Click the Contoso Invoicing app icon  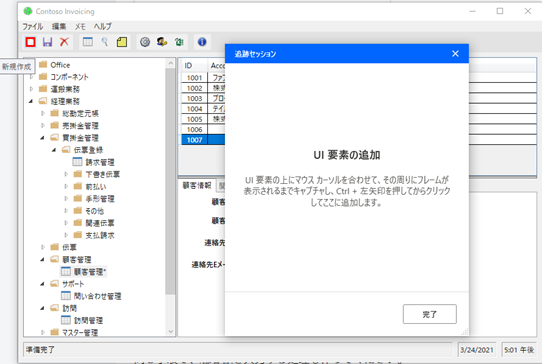click(x=28, y=11)
